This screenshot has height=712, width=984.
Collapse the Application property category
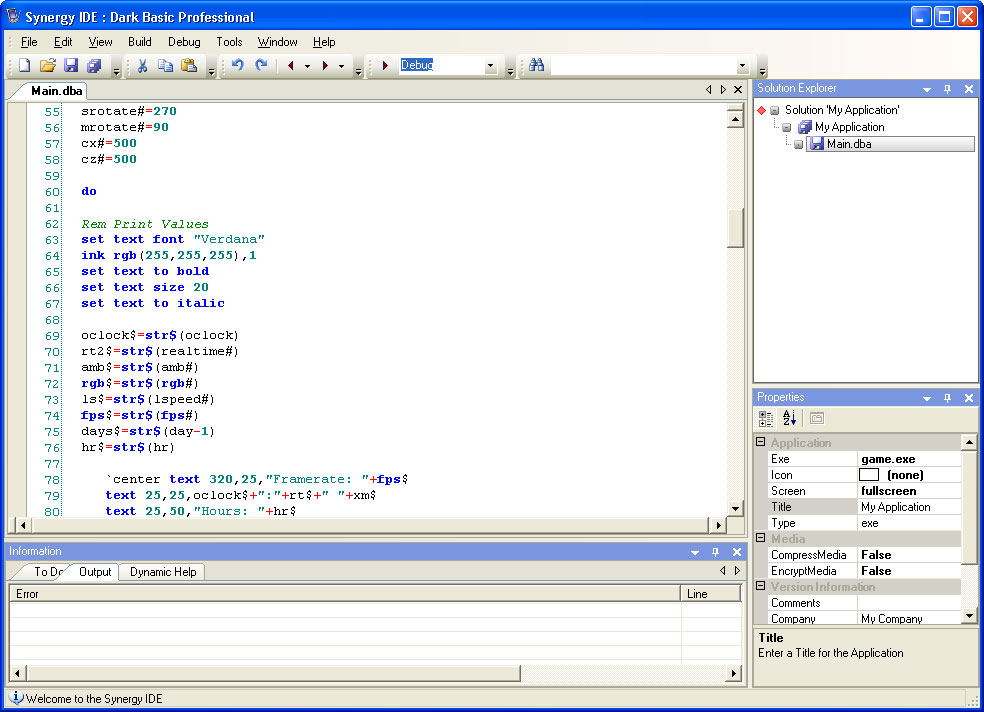click(760, 443)
